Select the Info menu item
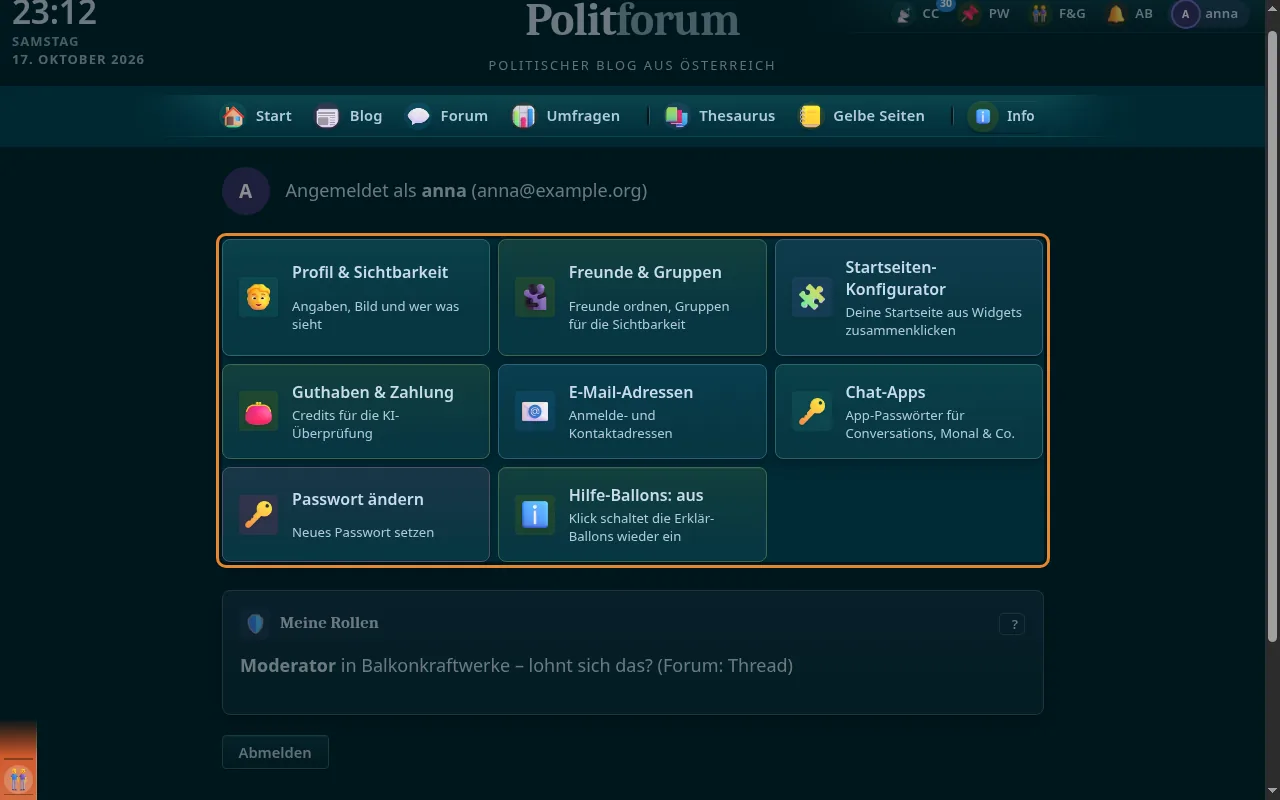The width and height of the screenshot is (1280, 800). [1003, 116]
